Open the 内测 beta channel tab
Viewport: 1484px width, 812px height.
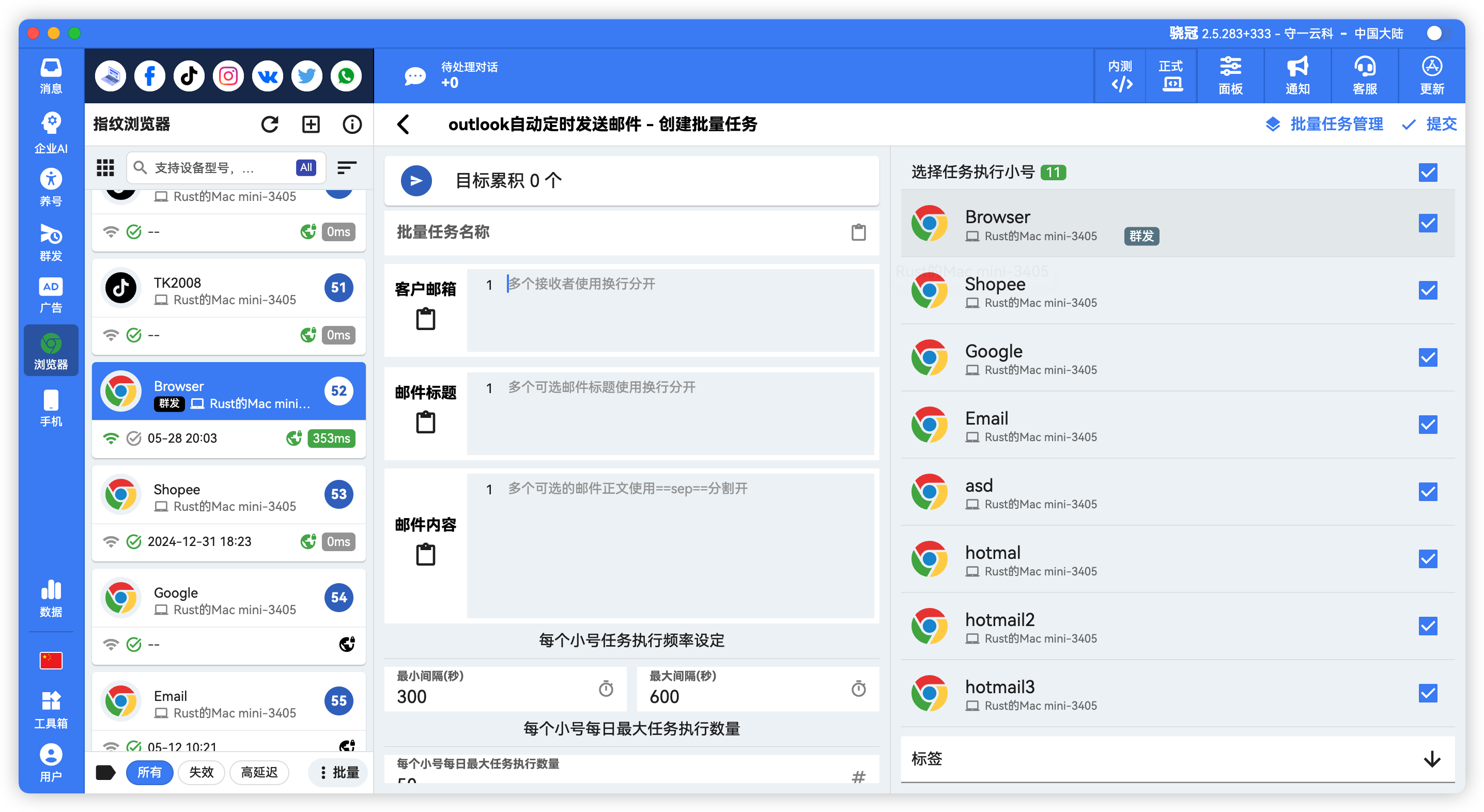point(1120,76)
